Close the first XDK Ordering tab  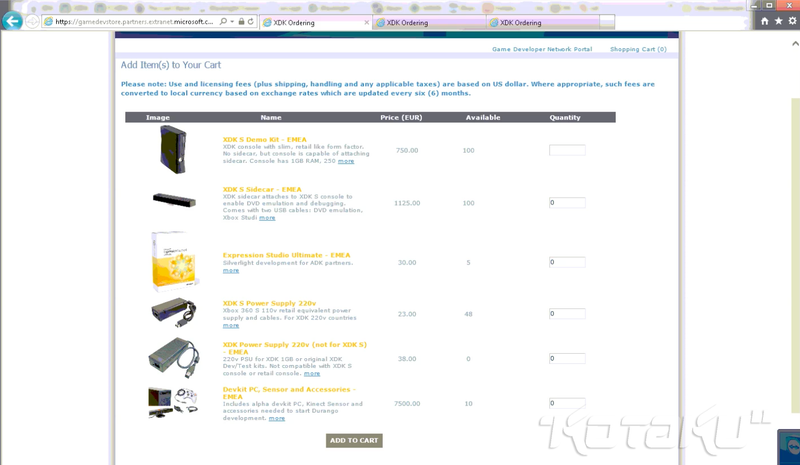pyautogui.click(x=366, y=22)
